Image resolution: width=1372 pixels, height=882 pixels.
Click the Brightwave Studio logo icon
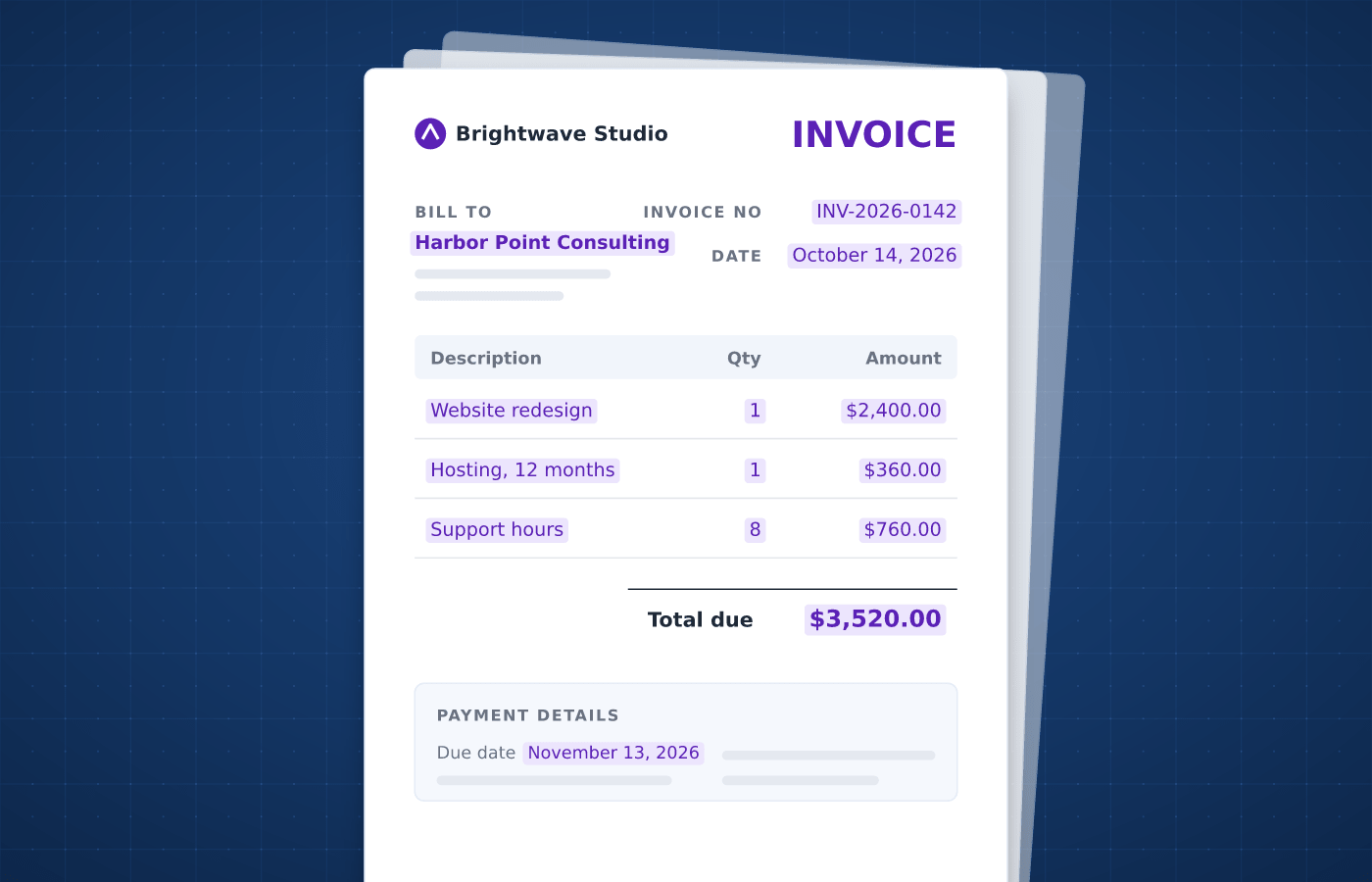pyautogui.click(x=430, y=133)
